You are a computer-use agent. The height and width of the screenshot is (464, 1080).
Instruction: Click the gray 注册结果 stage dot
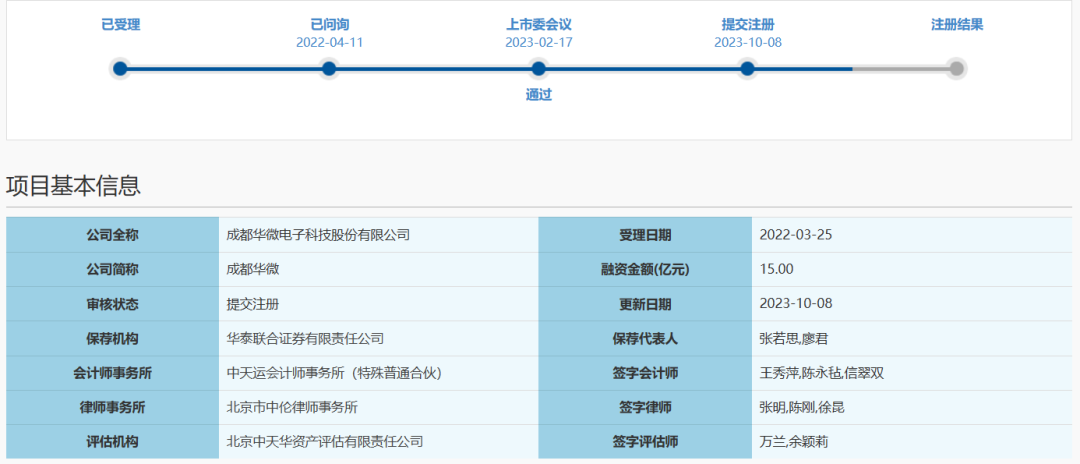tap(956, 69)
